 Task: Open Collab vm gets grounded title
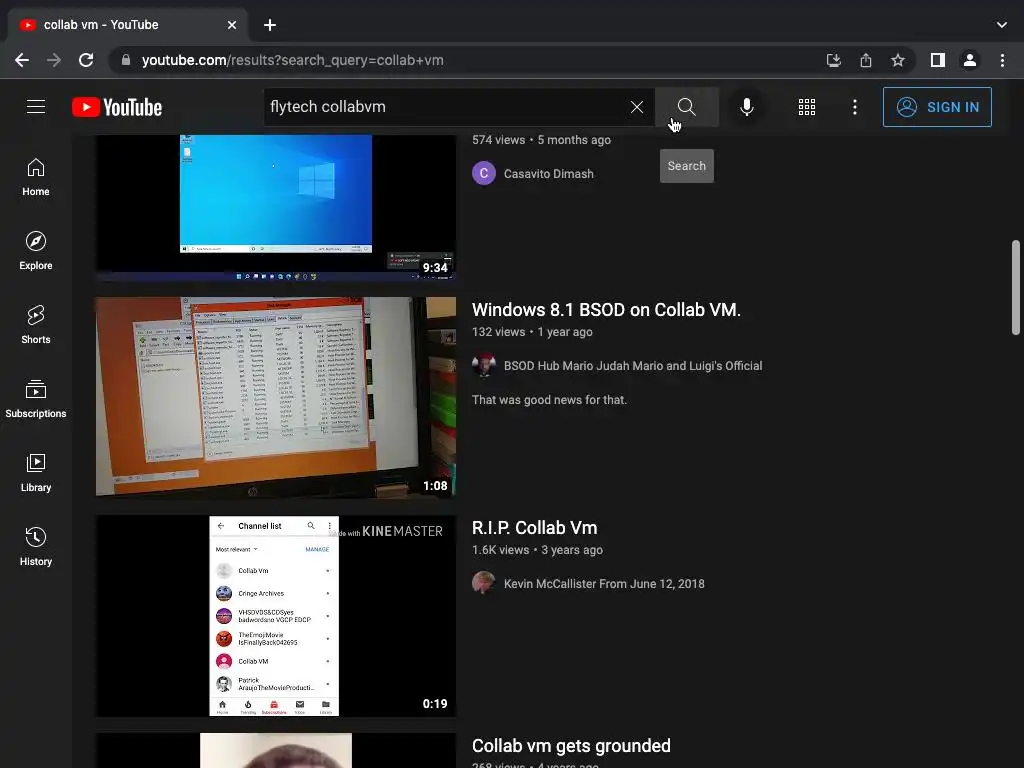click(x=571, y=746)
